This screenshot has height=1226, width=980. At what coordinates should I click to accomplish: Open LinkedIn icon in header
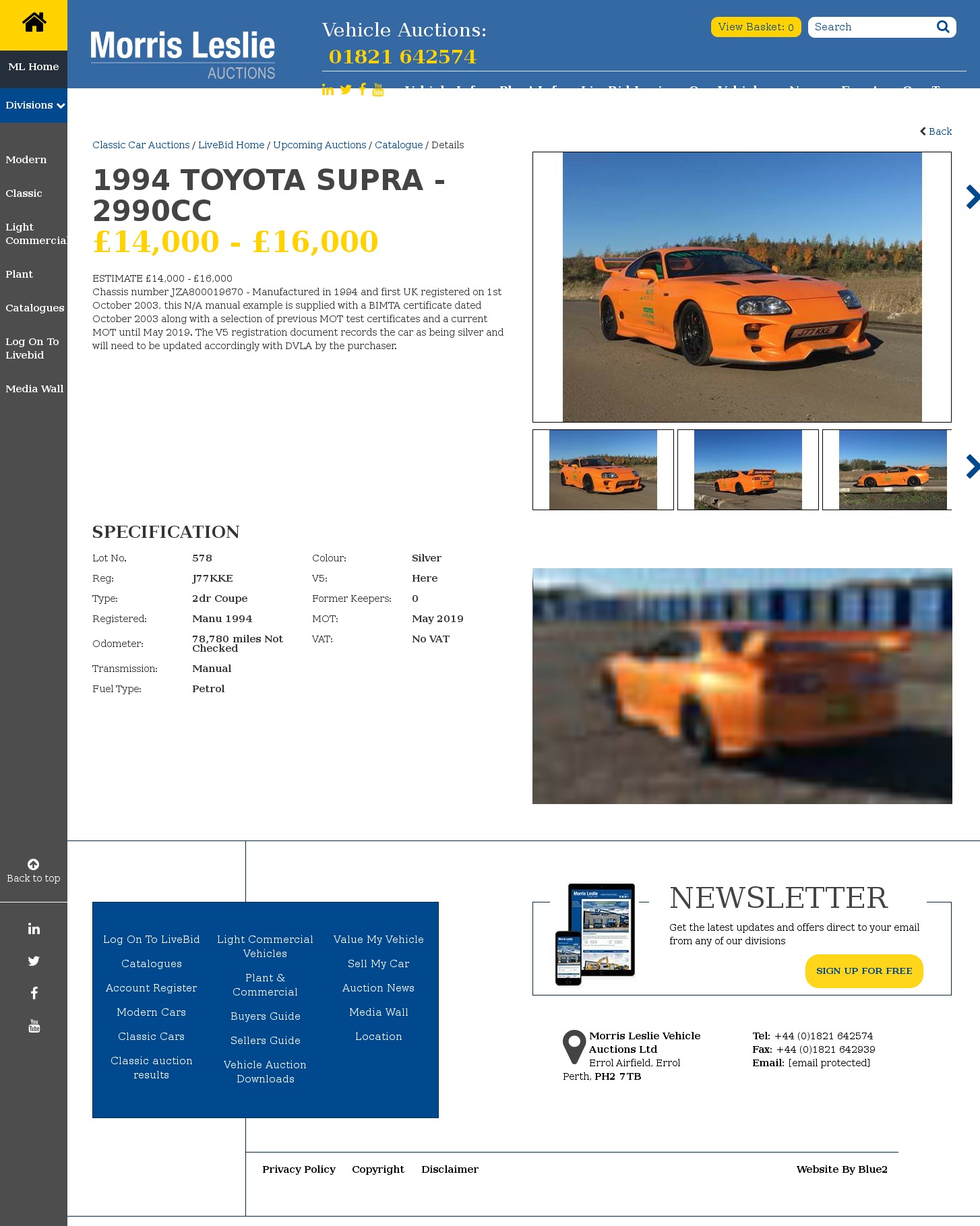pos(328,90)
